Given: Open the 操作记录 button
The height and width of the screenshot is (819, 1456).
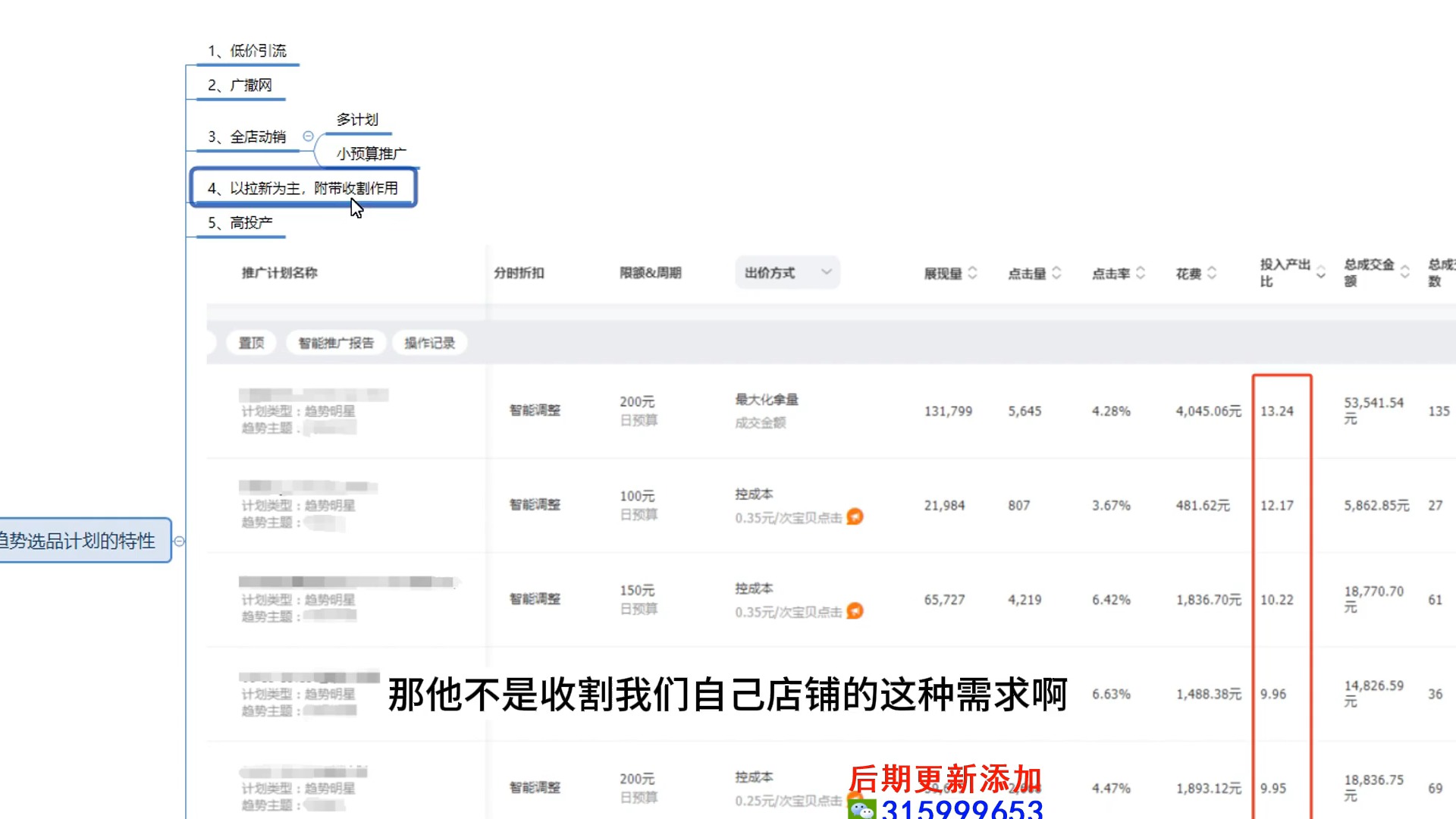Looking at the screenshot, I should (x=429, y=343).
